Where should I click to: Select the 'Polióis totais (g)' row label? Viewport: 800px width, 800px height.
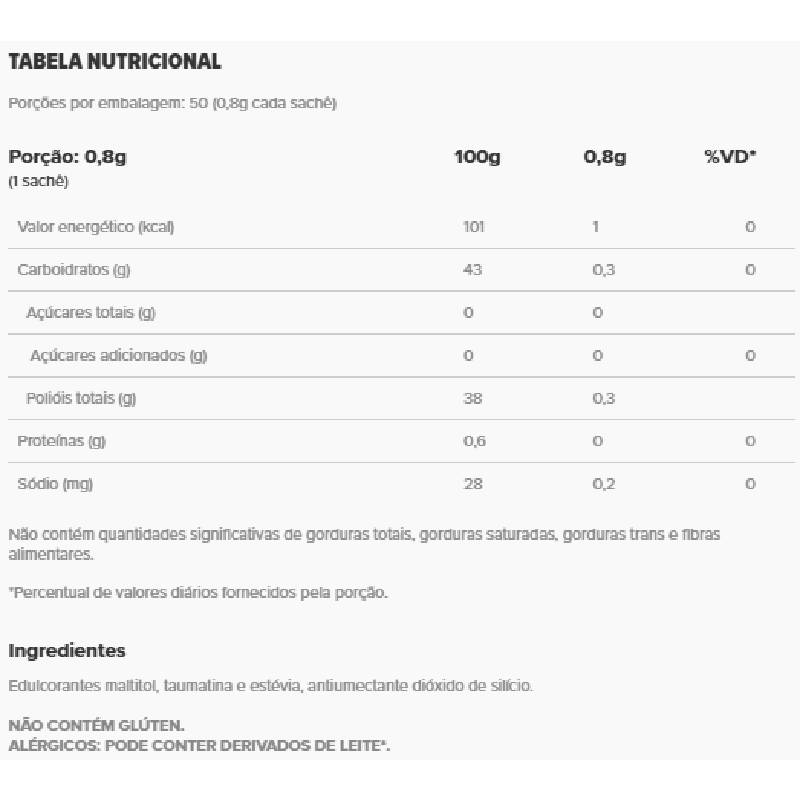click(x=81, y=399)
